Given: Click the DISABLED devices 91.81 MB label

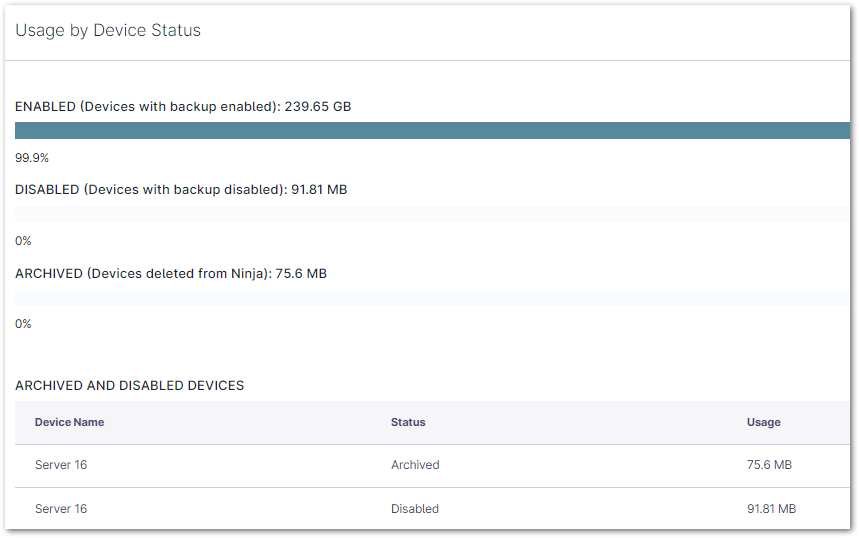Looking at the screenshot, I should [x=181, y=189].
